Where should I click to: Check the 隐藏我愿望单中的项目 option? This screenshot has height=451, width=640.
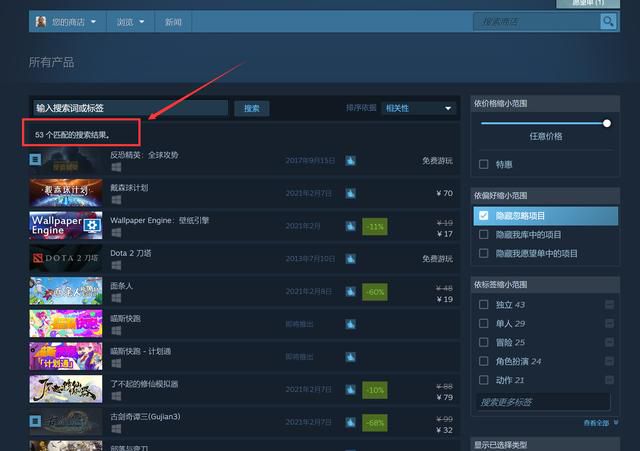tap(484, 253)
